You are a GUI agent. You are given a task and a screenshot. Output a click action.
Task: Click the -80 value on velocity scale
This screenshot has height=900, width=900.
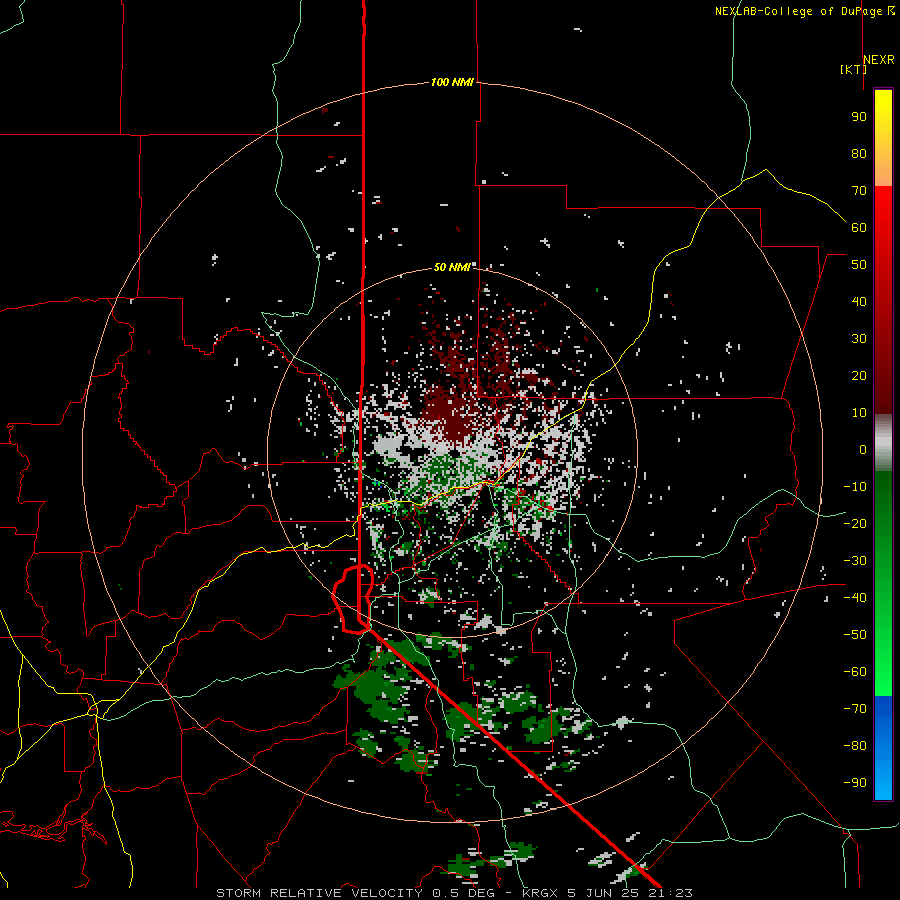pos(855,746)
